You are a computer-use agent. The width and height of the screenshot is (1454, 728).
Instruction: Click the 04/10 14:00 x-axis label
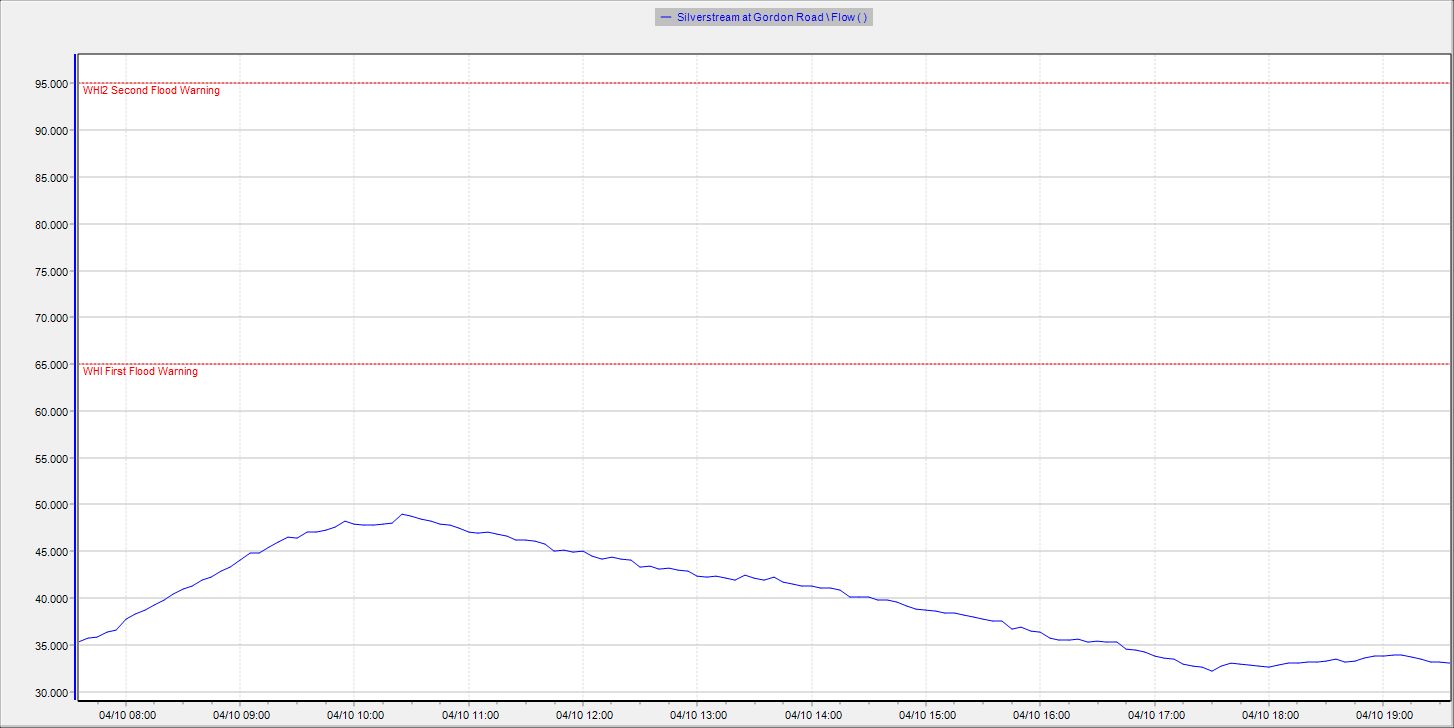click(813, 716)
